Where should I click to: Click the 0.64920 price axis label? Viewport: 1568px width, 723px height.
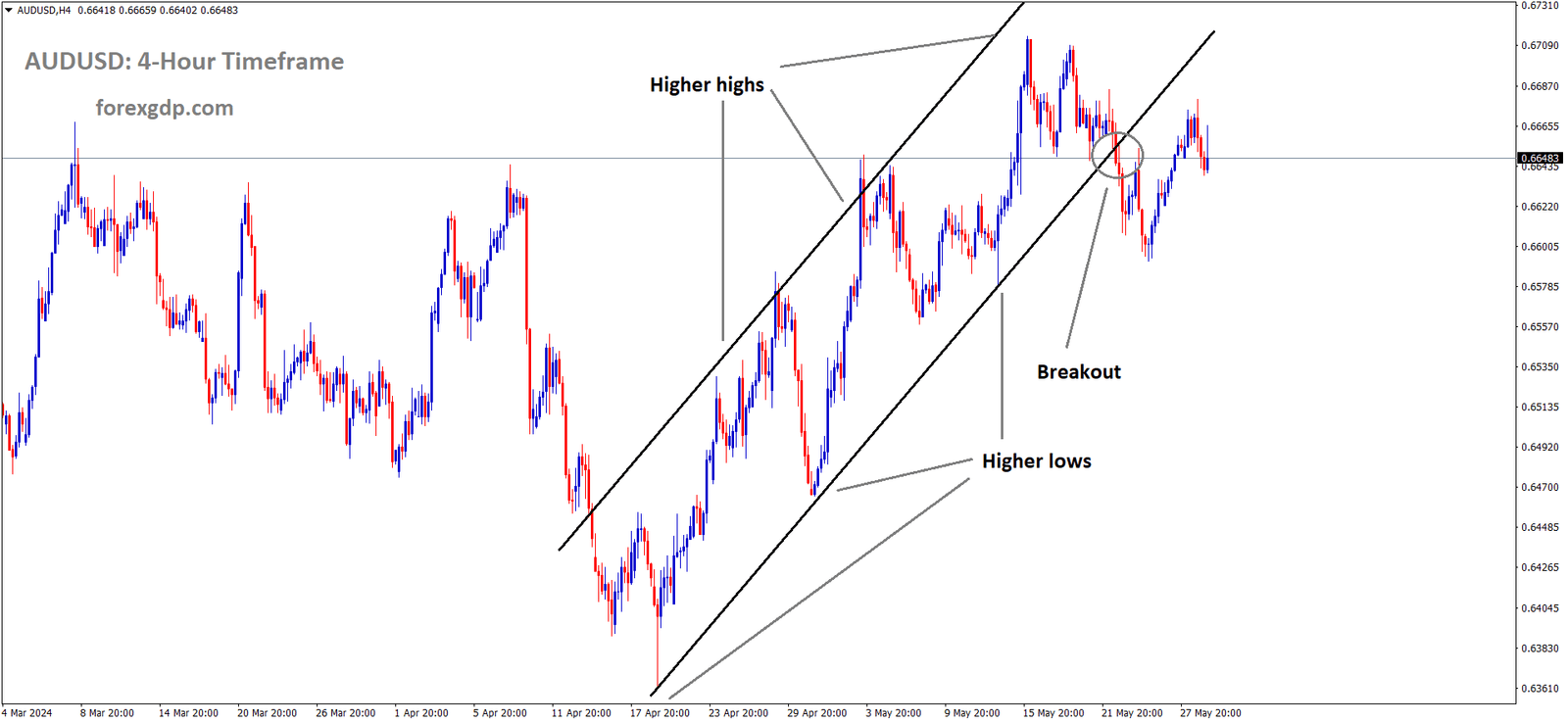coord(1540,447)
